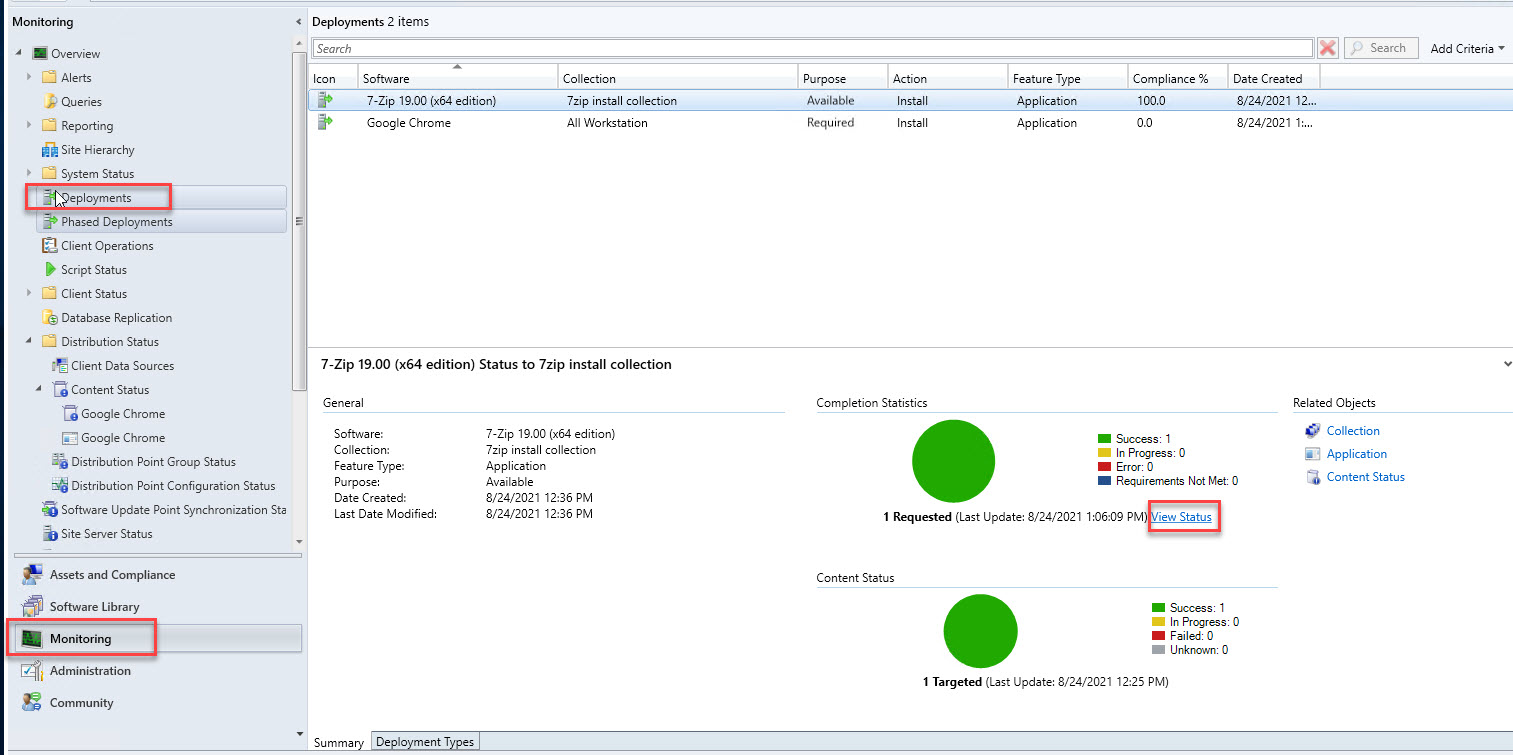Open the Database Replication node icon

point(50,318)
